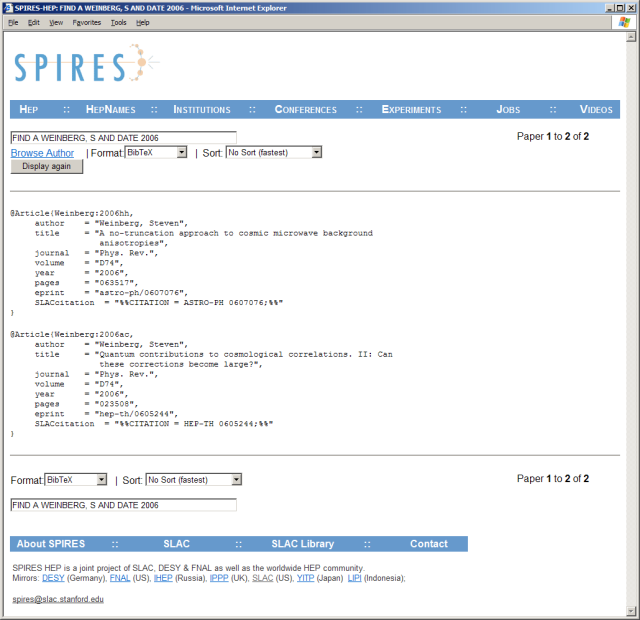Open the Institutions section
The width and height of the screenshot is (640, 620).
(x=202, y=109)
